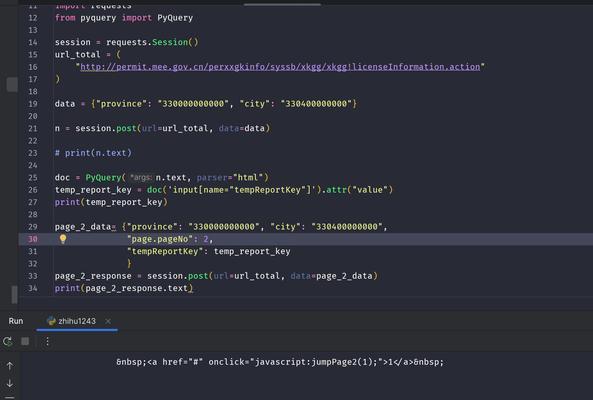
Task: Rerun the zhihu1243 script
Action: (x=7, y=341)
